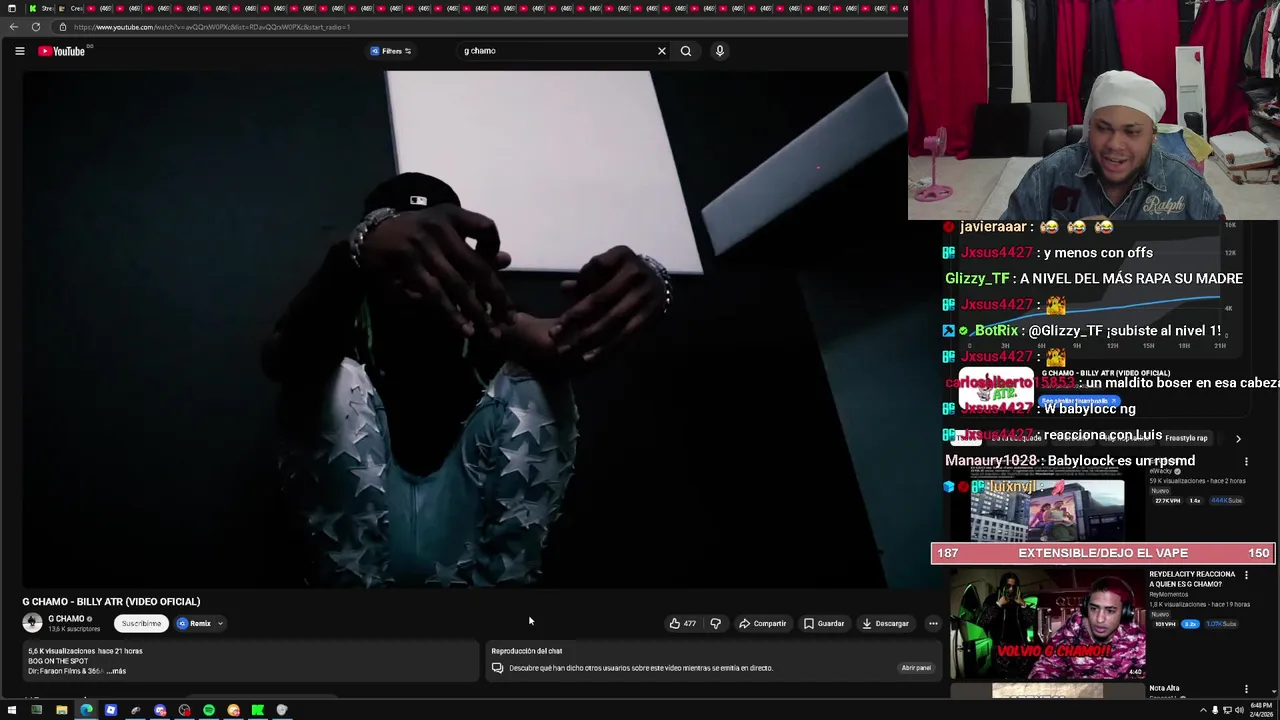Open the G CHAMO channel avatar
This screenshot has width=1280, height=720.
pyautogui.click(x=32, y=623)
